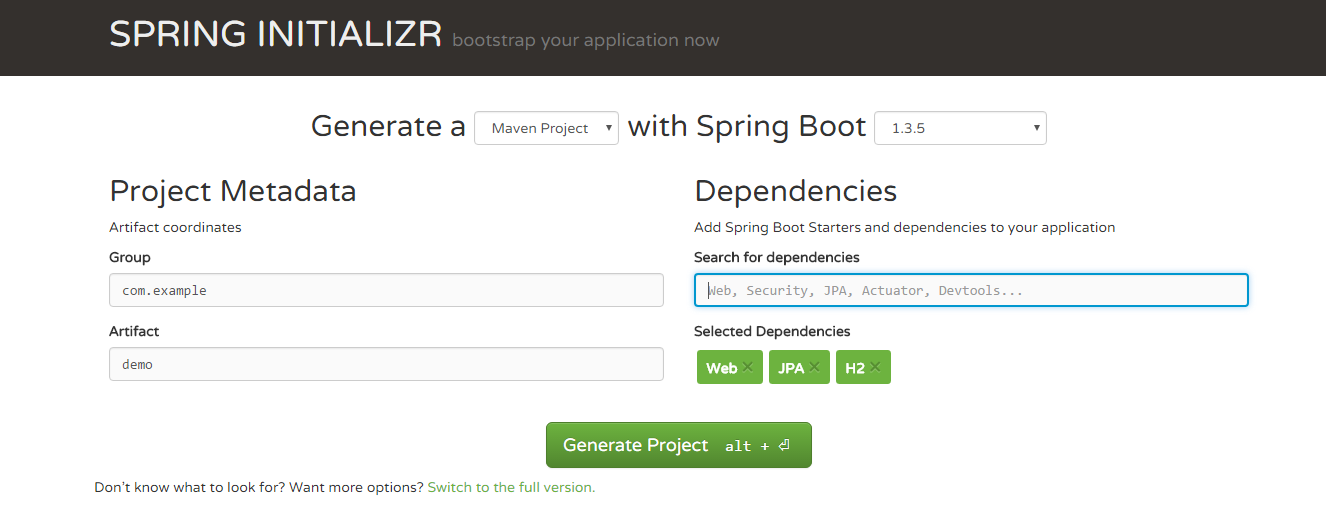Screen dimensions: 1326x525
Task: Click the SPRING INITIALIZR header title
Action: coord(276,35)
